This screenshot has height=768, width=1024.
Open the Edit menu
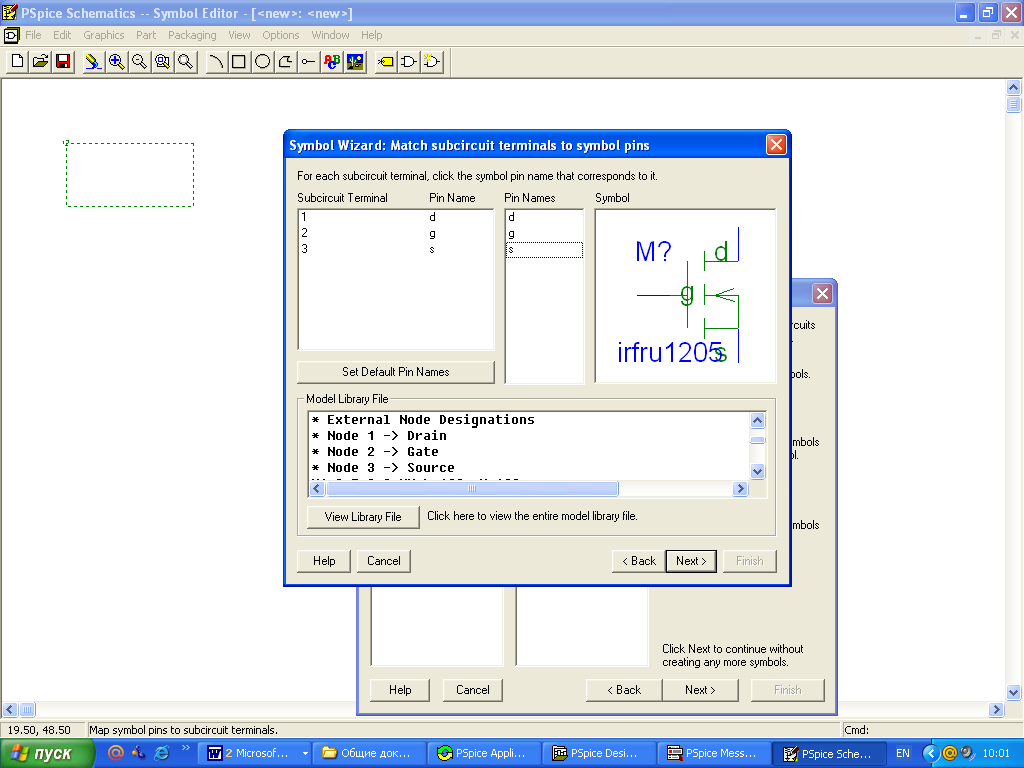click(x=62, y=35)
